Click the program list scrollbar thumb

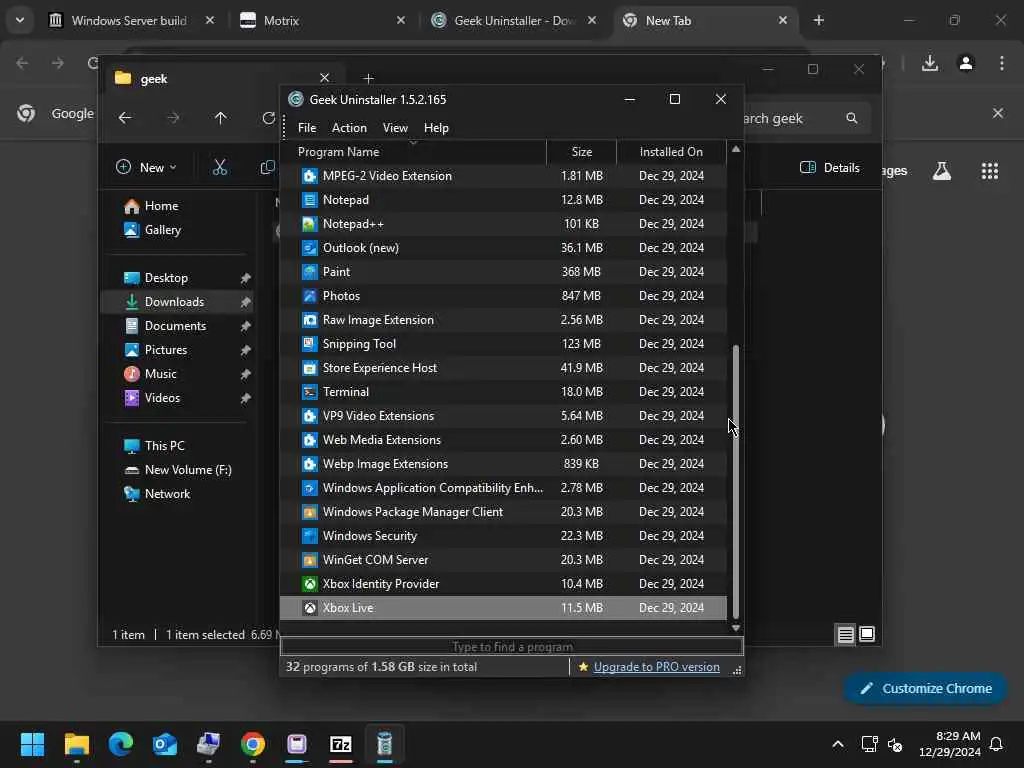[x=736, y=481]
